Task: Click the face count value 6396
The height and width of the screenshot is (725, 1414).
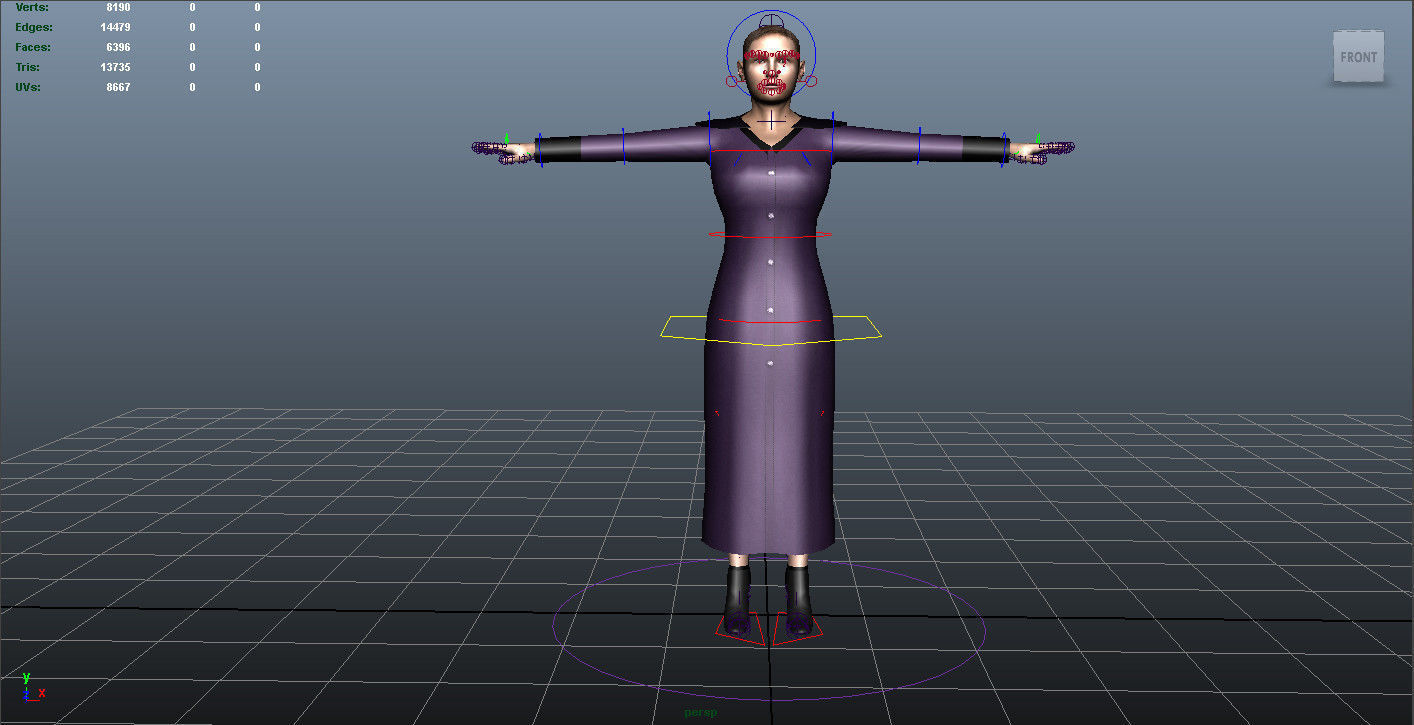Action: (118, 47)
